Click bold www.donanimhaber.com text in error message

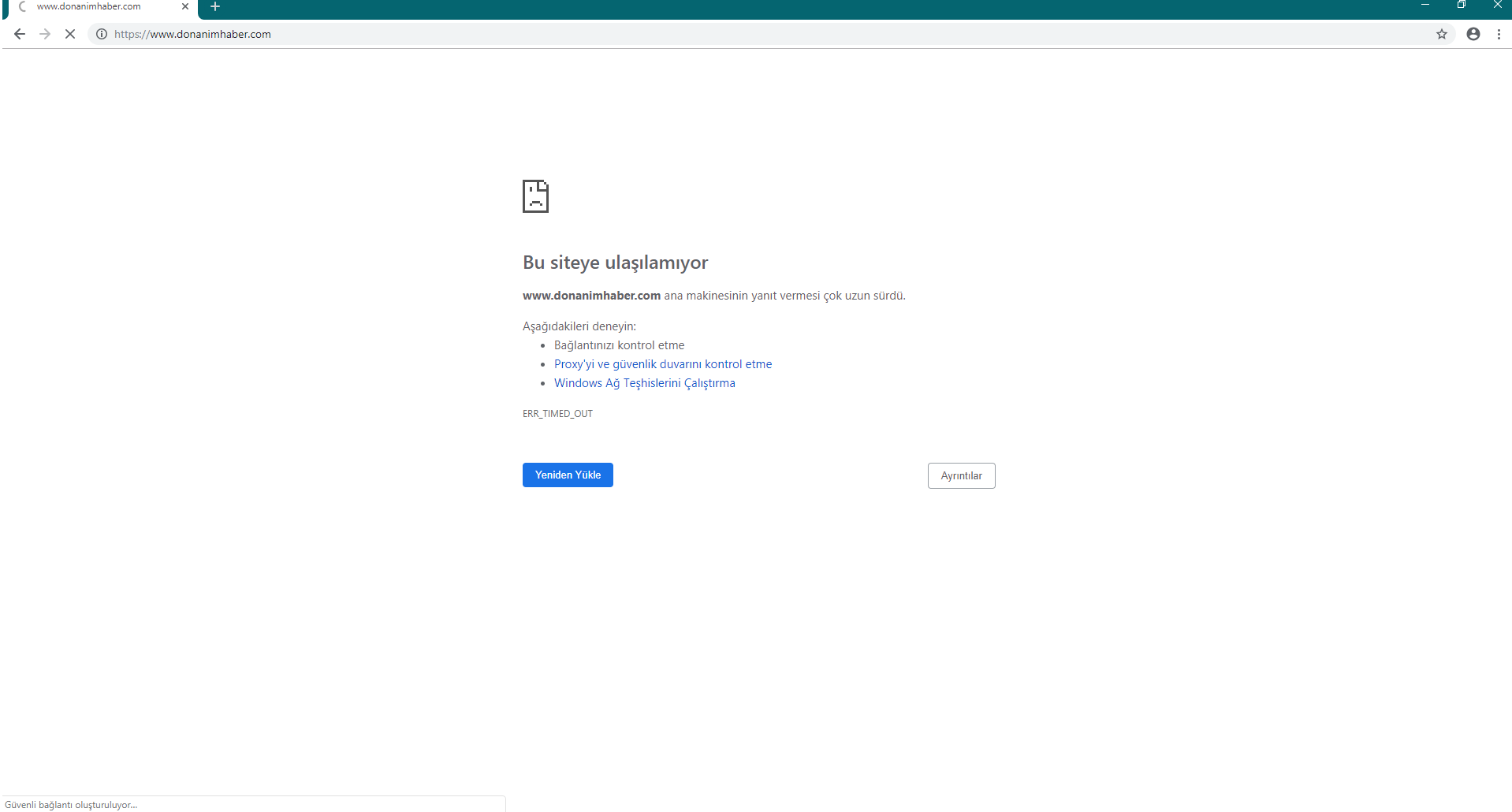591,296
